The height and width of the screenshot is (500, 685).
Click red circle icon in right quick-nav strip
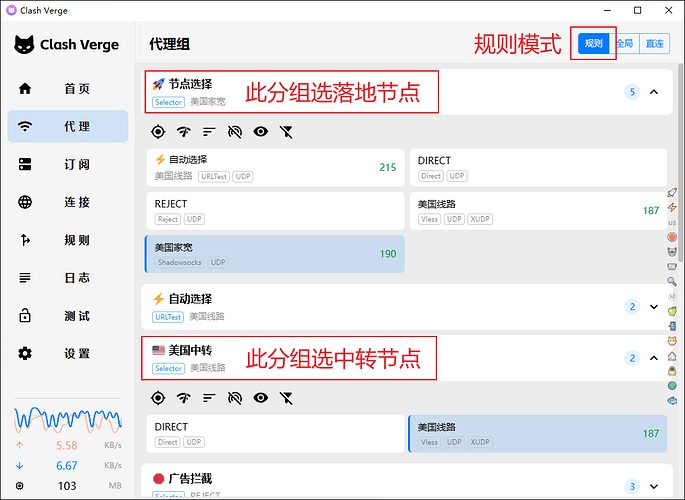click(672, 237)
